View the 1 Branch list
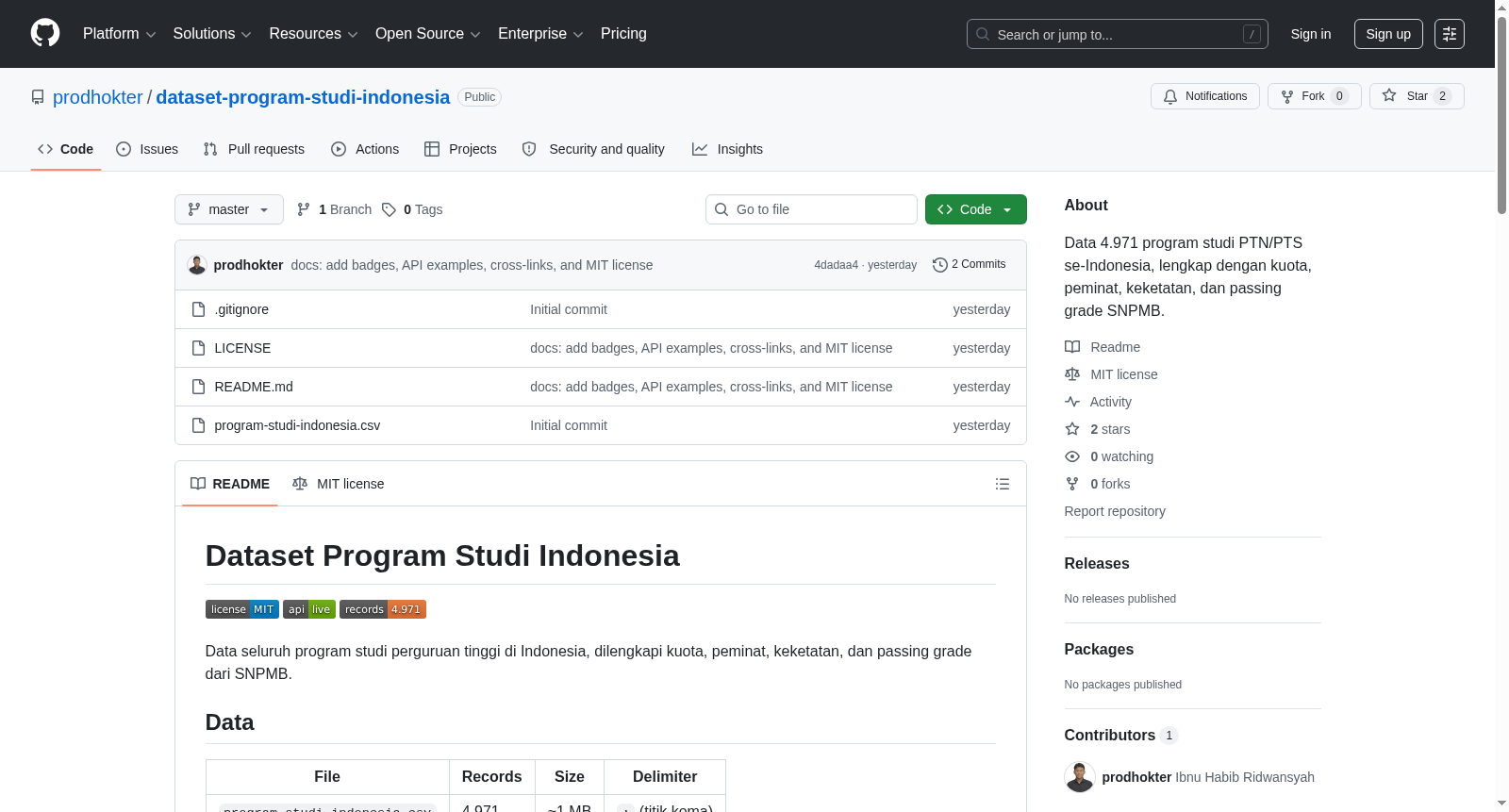This screenshot has height=812, width=1509. tap(335, 209)
